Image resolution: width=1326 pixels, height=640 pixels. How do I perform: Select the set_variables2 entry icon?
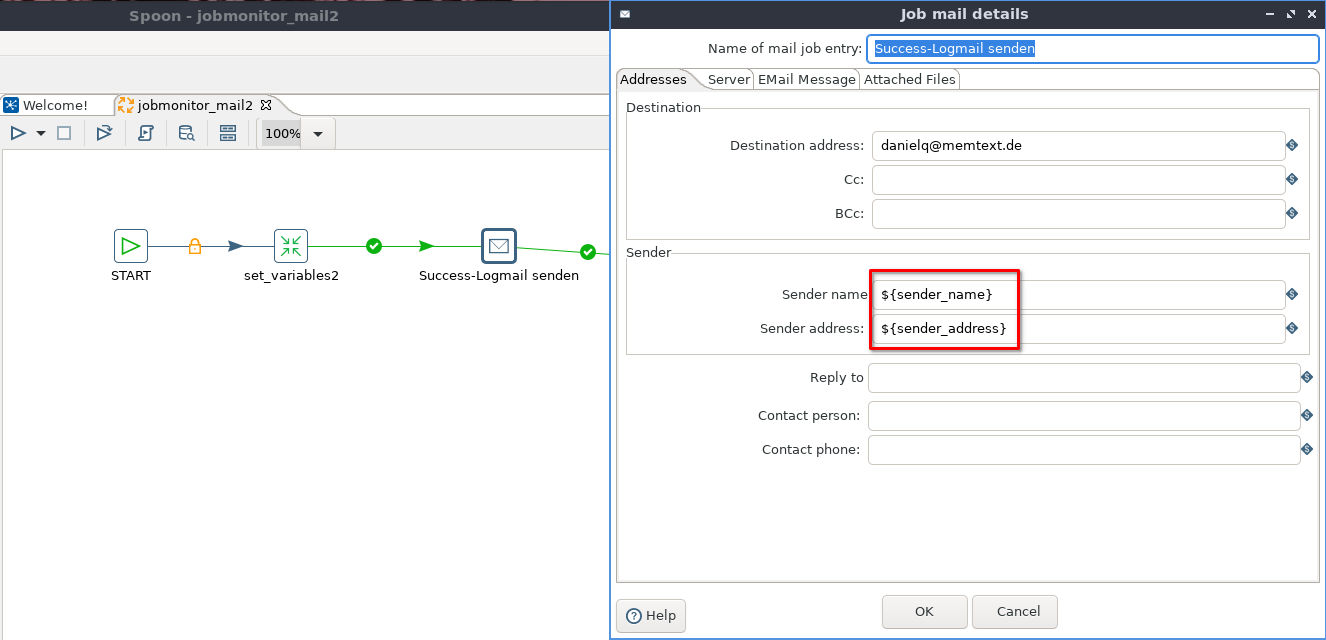[x=291, y=246]
